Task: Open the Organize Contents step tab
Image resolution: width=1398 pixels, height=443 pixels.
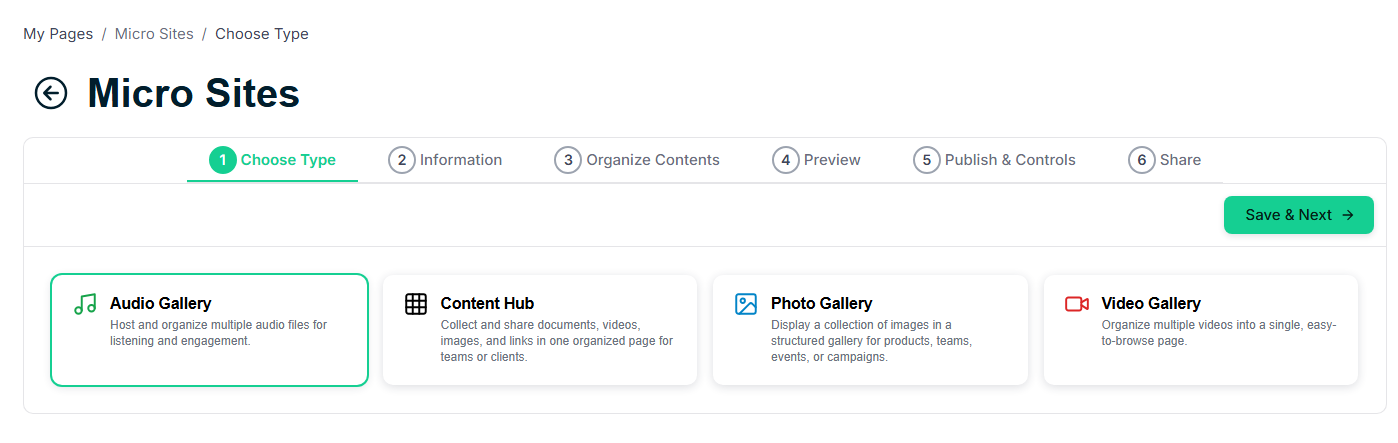Action: (x=637, y=160)
